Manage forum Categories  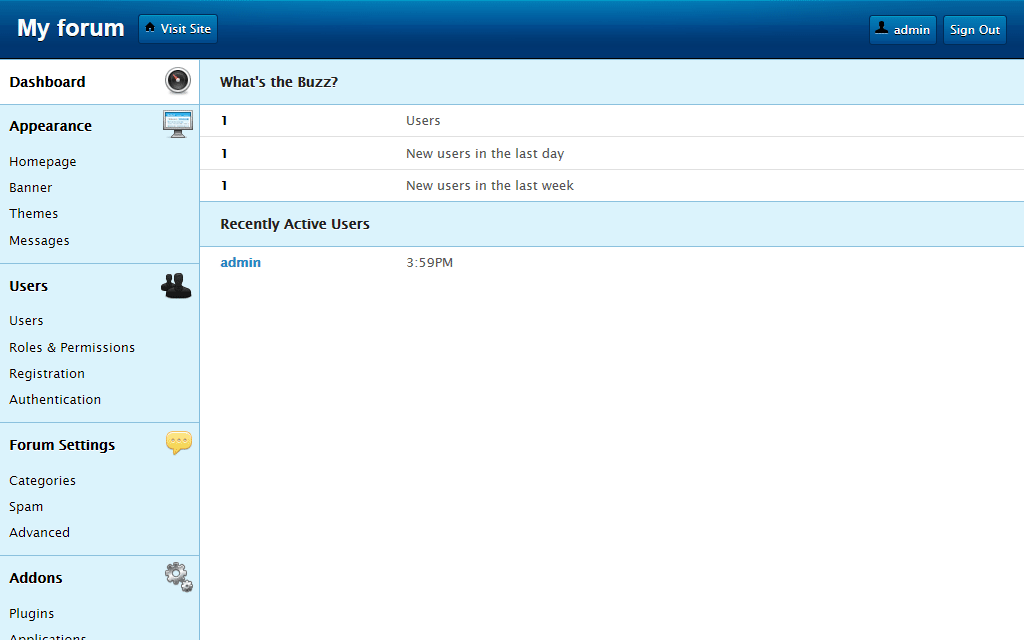(x=43, y=481)
